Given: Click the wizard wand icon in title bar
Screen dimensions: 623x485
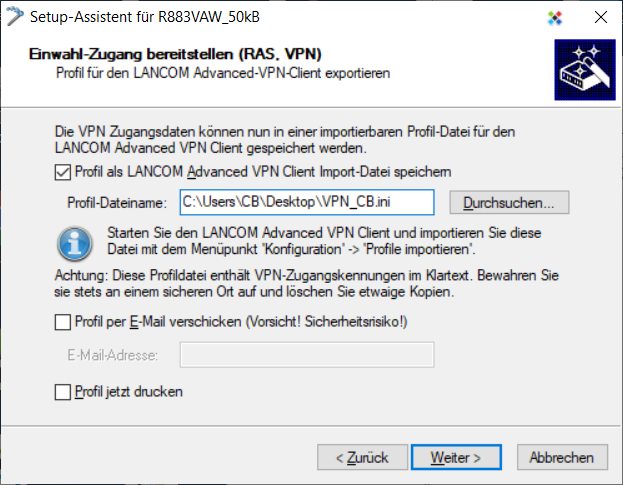Looking at the screenshot, I should tap(15, 16).
